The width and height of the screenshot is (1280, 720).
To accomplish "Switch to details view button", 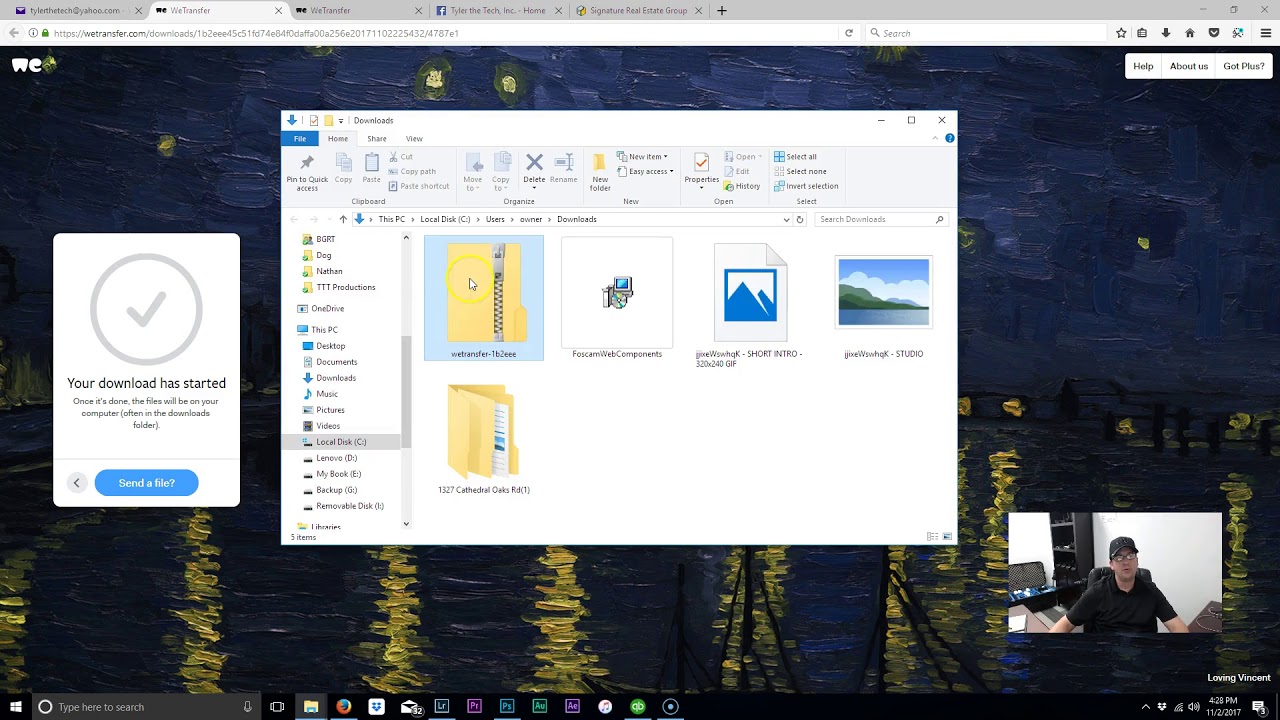I will coord(932,537).
